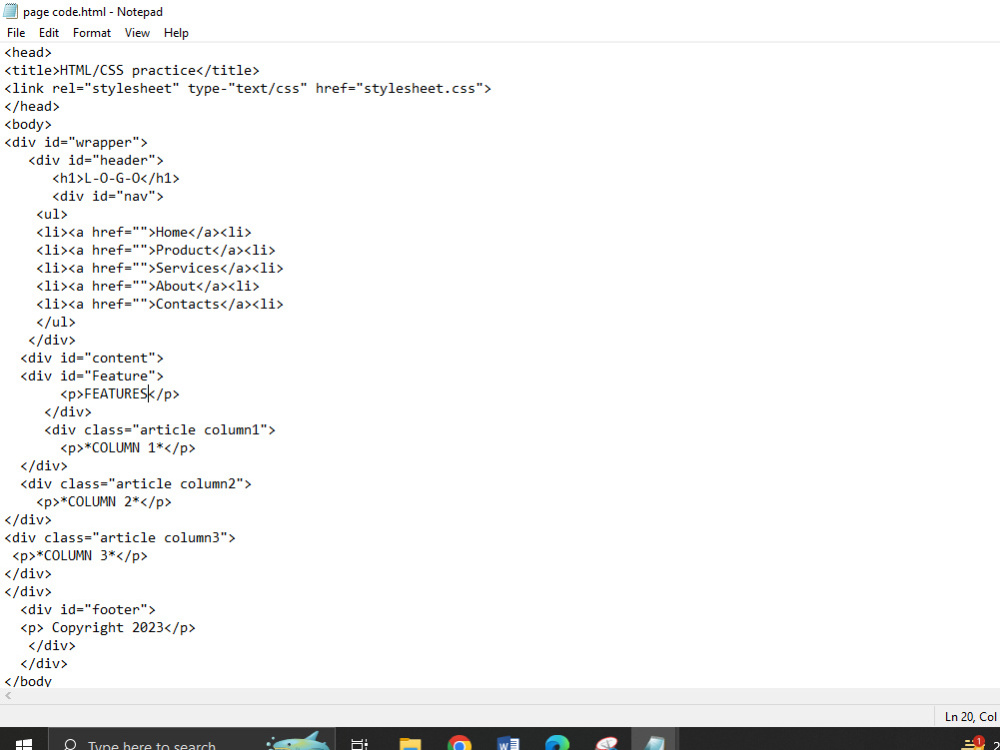
Task: Click the div id="wrapper" line
Action: [76, 142]
